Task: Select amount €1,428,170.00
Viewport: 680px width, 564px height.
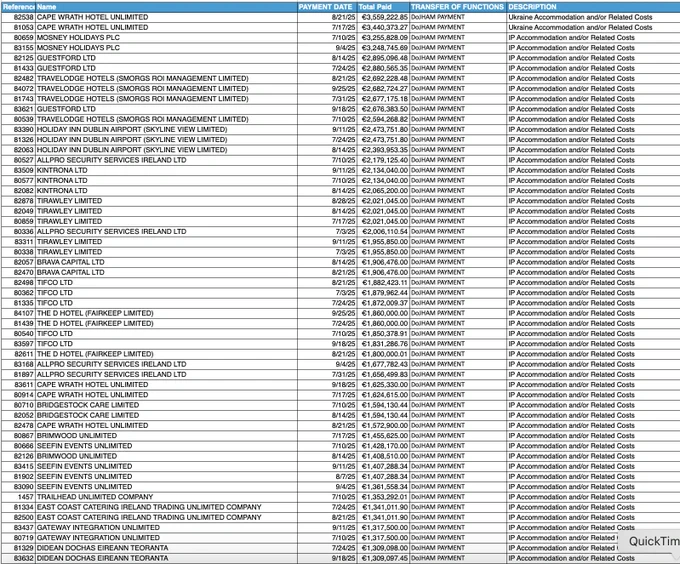Action: (385, 446)
